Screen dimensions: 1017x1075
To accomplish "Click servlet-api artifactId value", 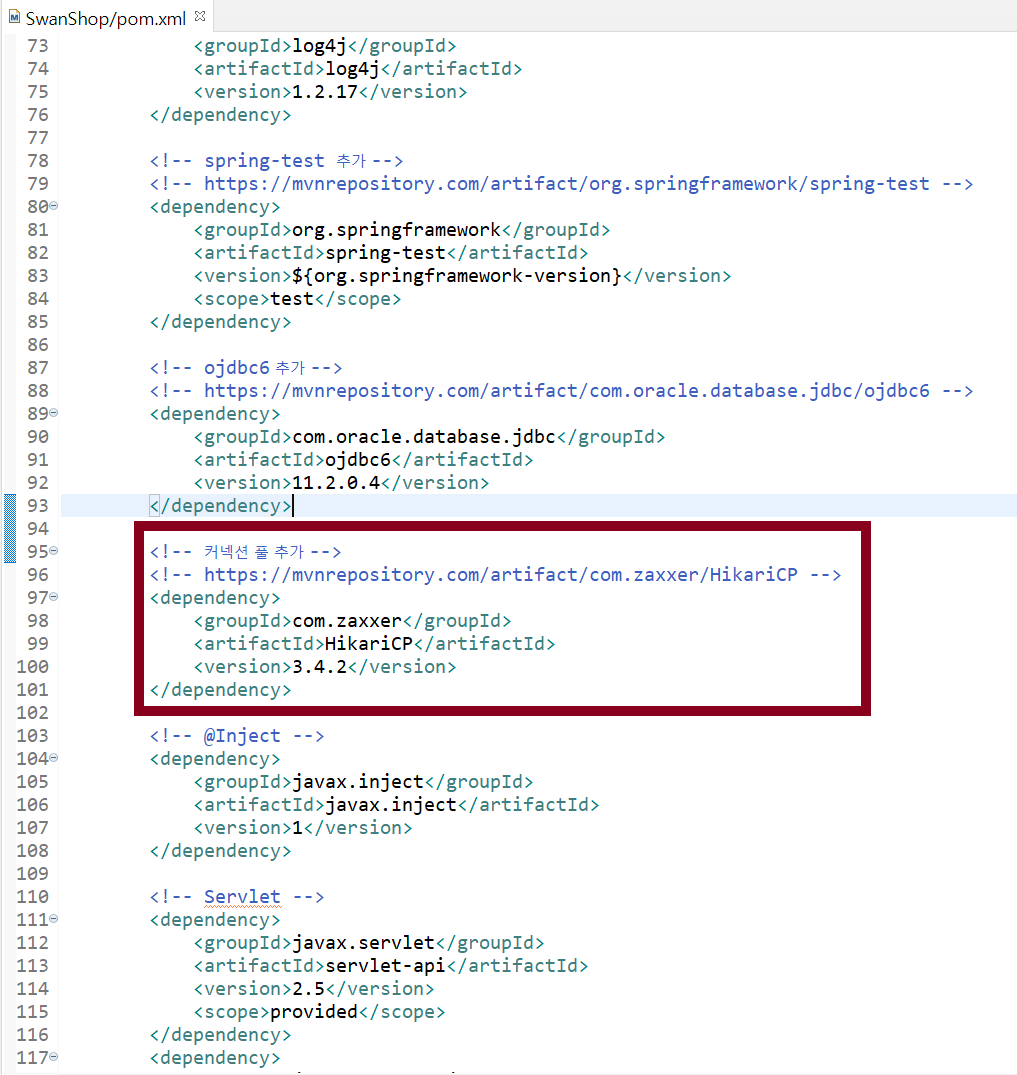I will (385, 966).
